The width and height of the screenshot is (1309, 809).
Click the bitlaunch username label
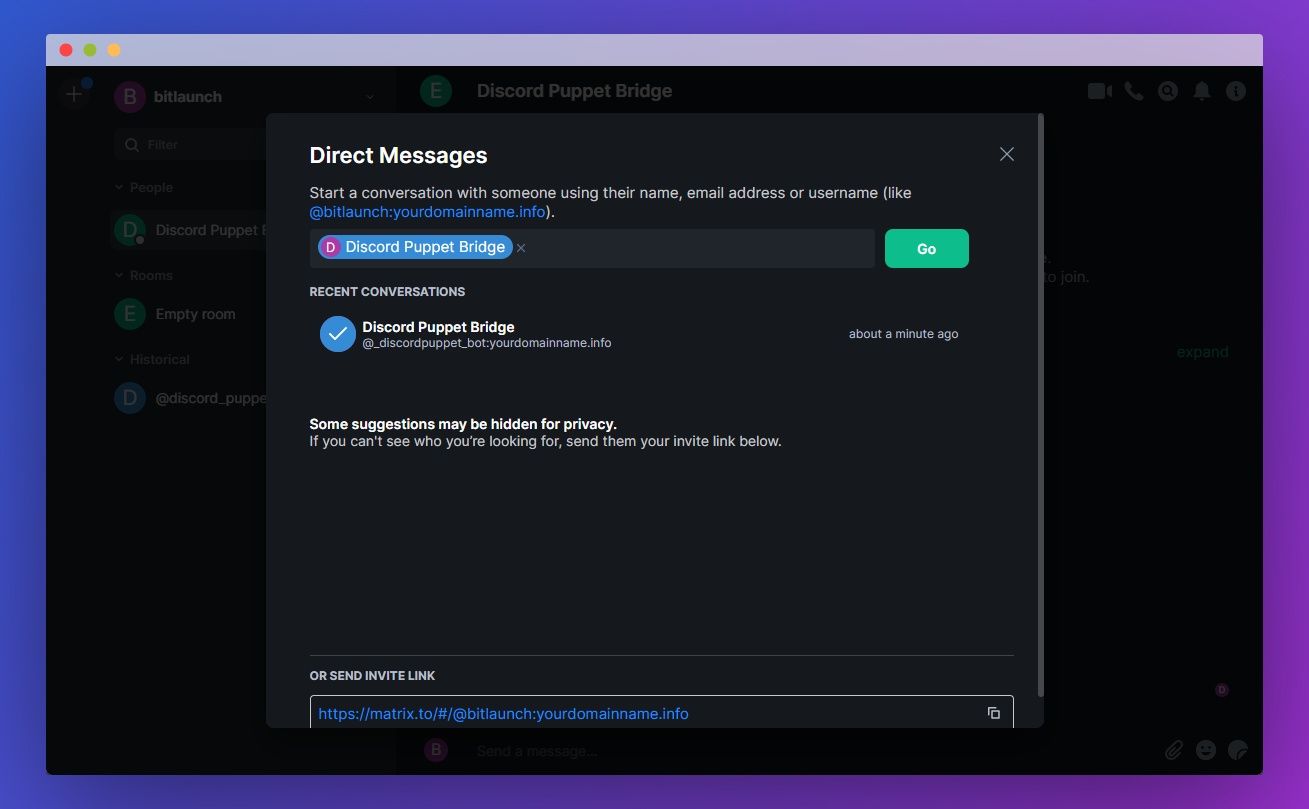tap(188, 97)
